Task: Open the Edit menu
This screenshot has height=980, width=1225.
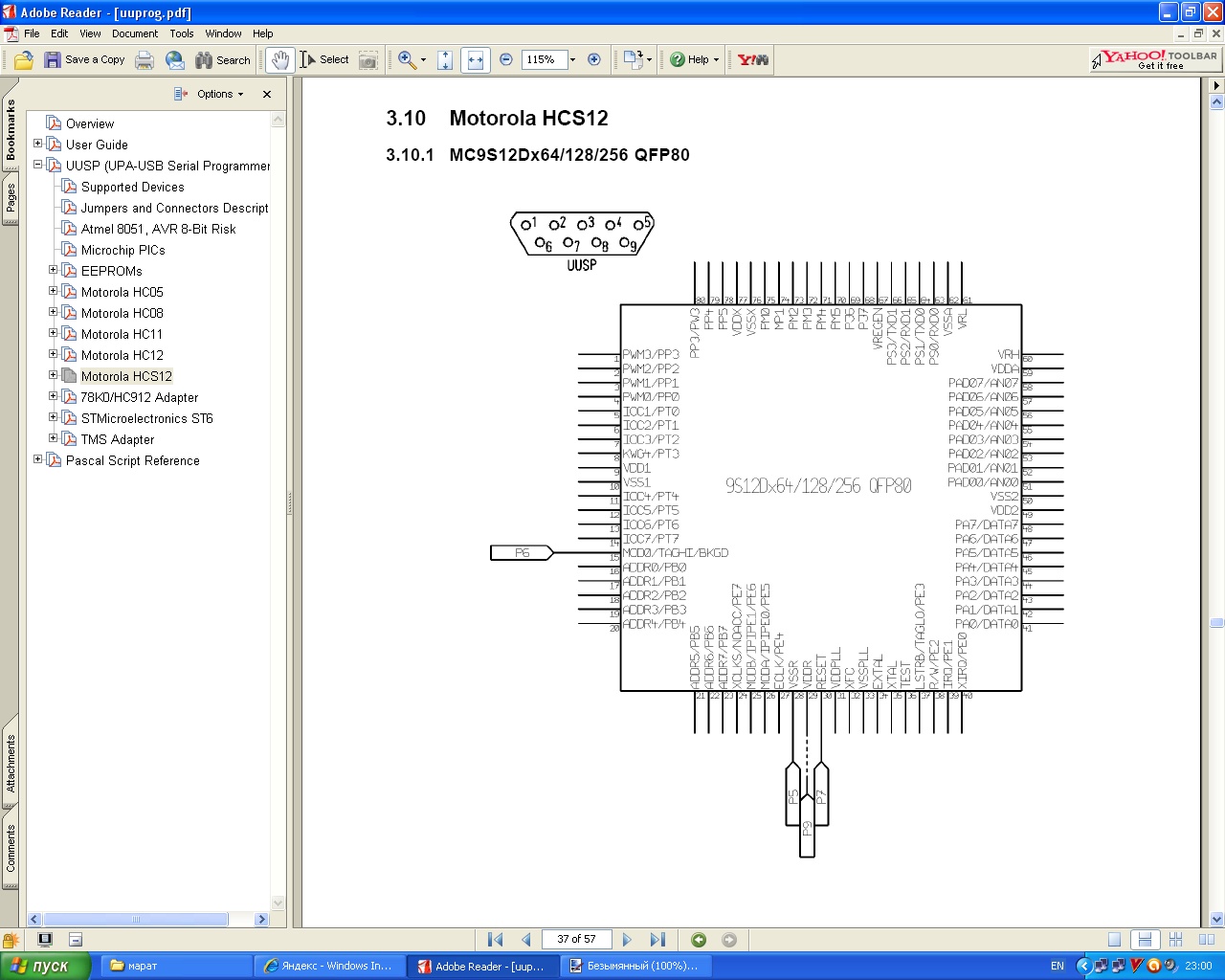Action: tap(59, 33)
